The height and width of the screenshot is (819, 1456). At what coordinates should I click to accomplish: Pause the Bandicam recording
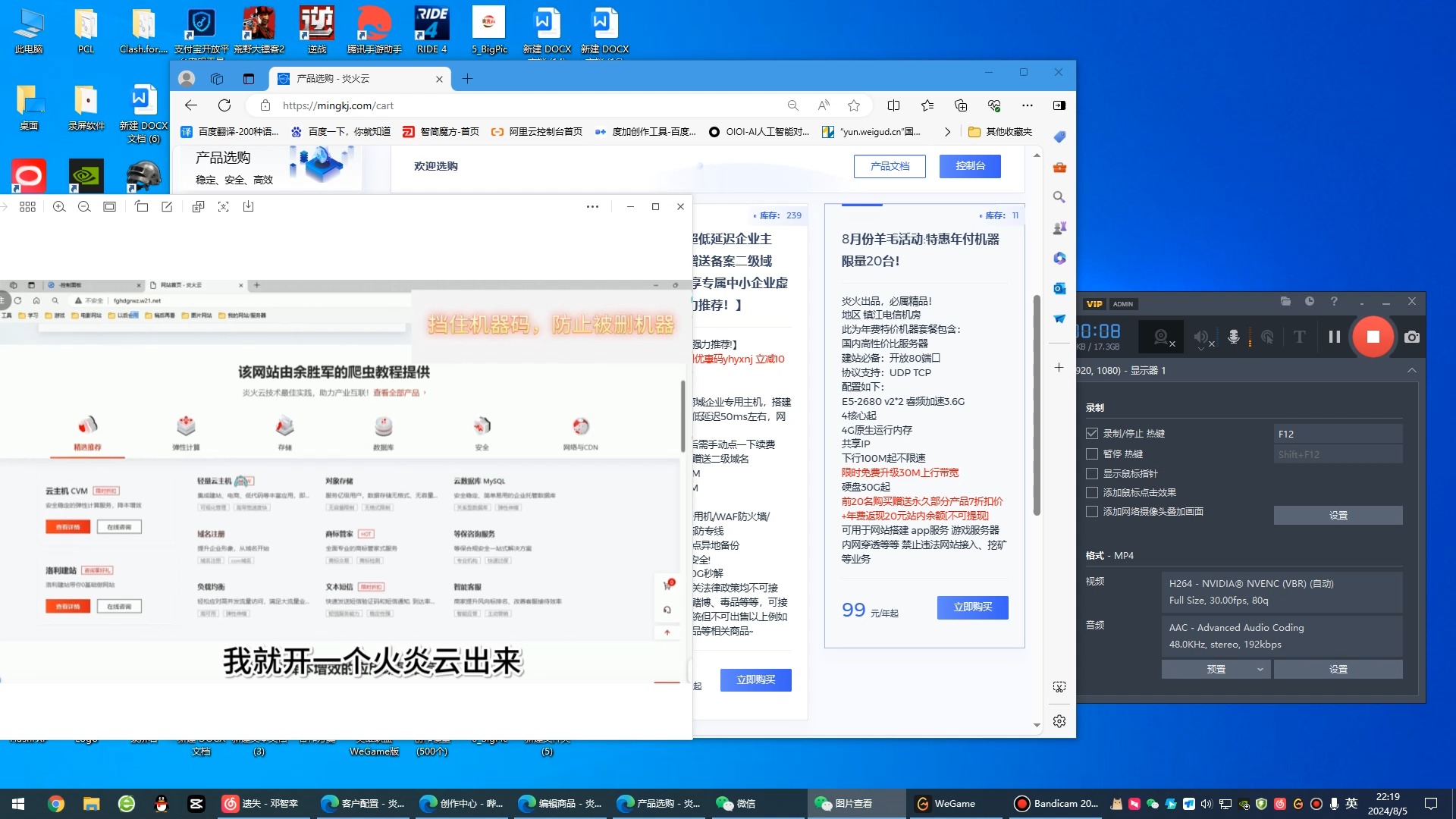(1335, 337)
